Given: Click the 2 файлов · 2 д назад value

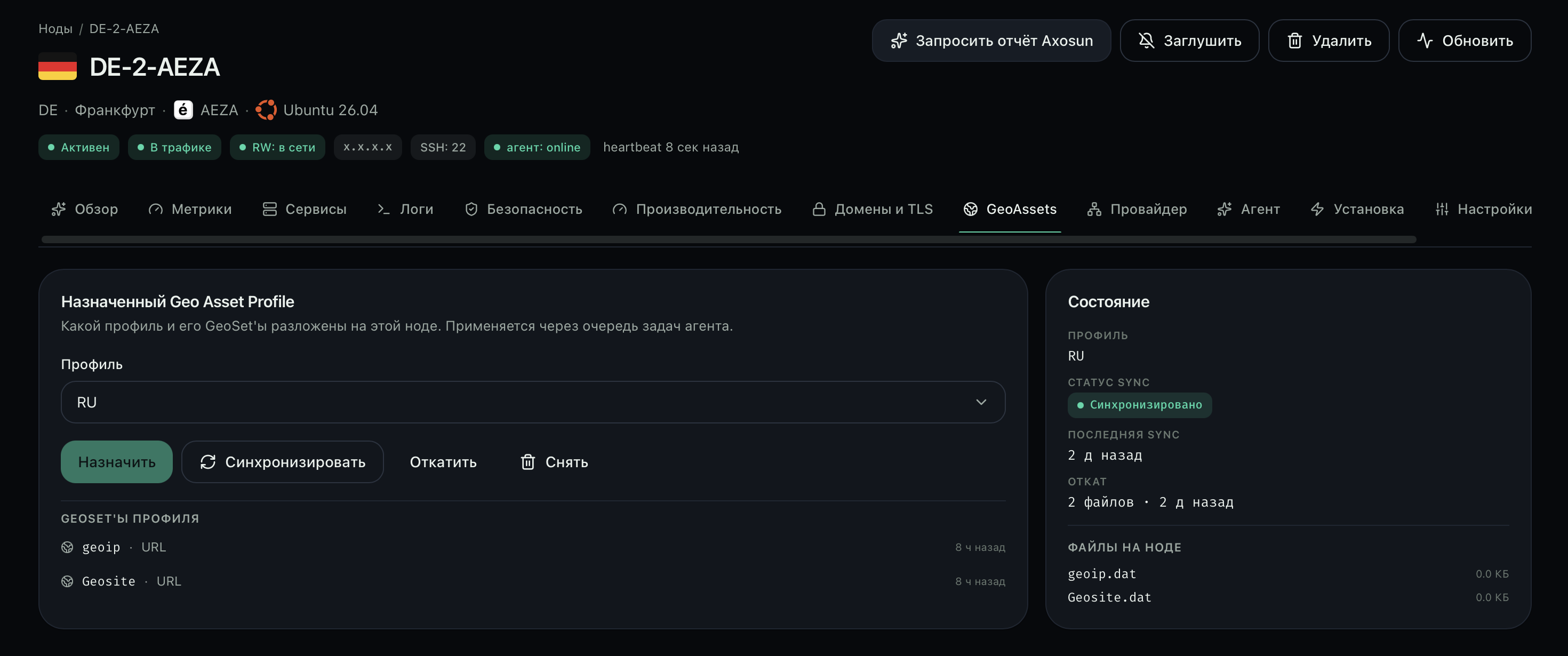Looking at the screenshot, I should [1150, 502].
